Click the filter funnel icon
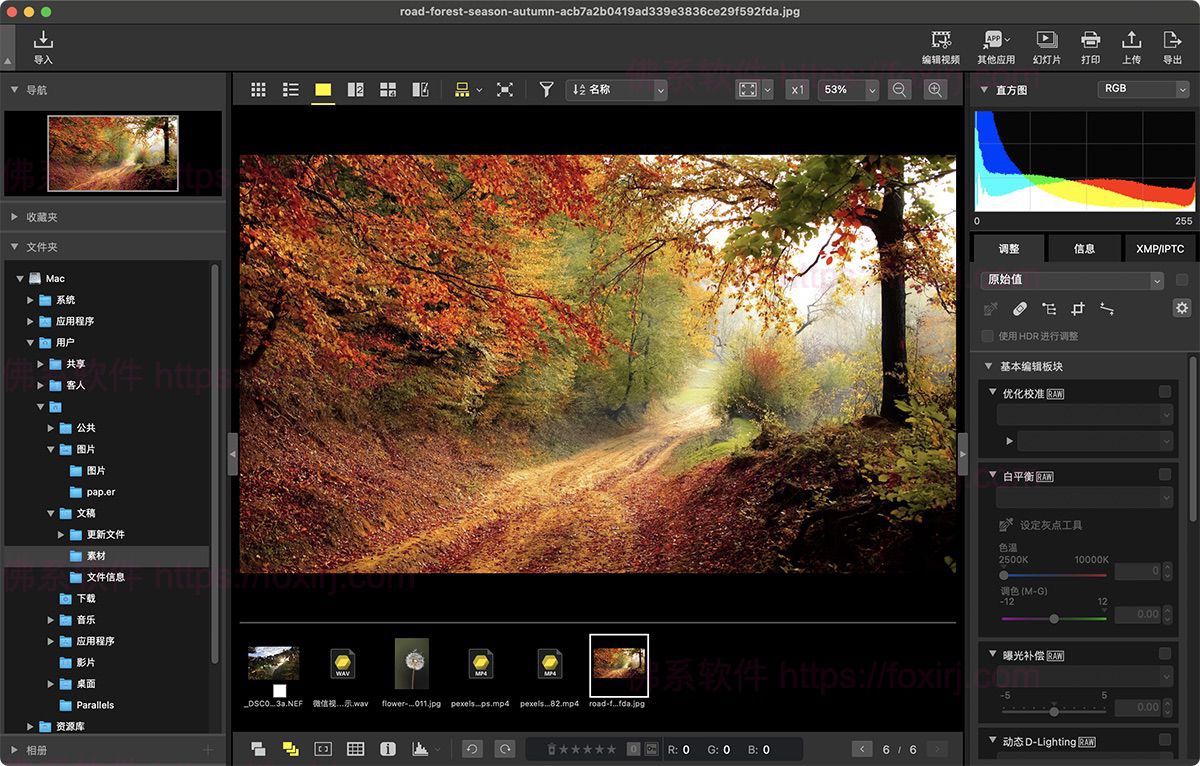The height and width of the screenshot is (766, 1200). [546, 90]
